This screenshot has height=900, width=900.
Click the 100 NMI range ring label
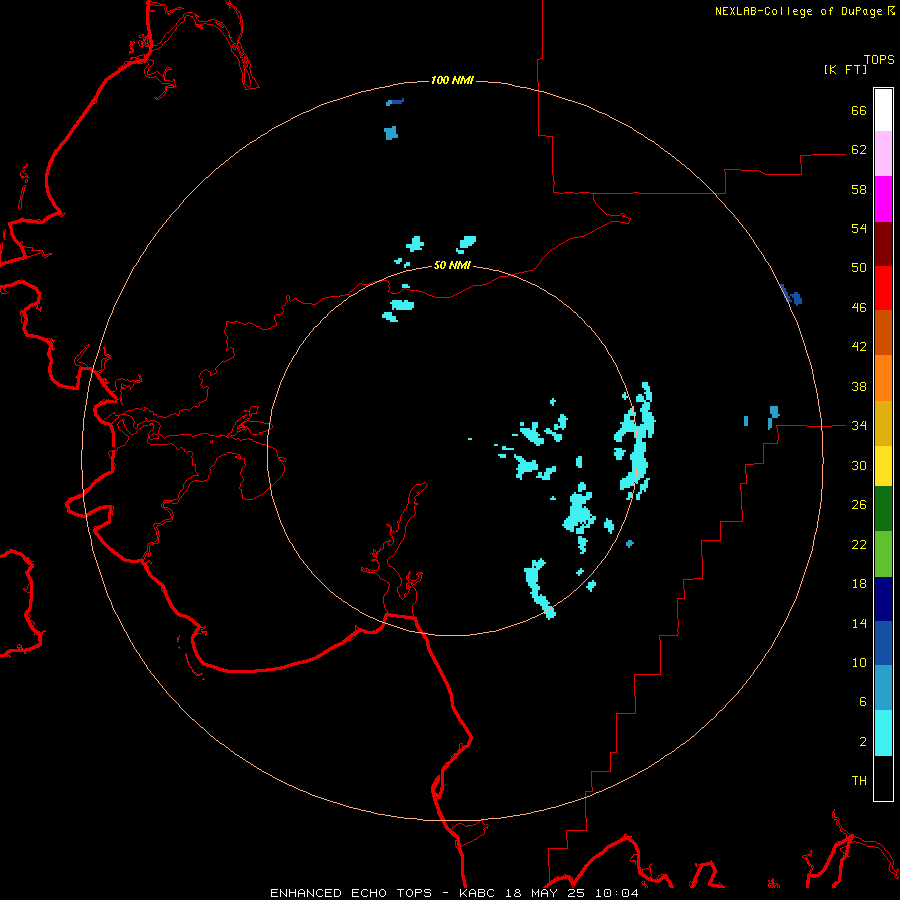click(x=452, y=80)
